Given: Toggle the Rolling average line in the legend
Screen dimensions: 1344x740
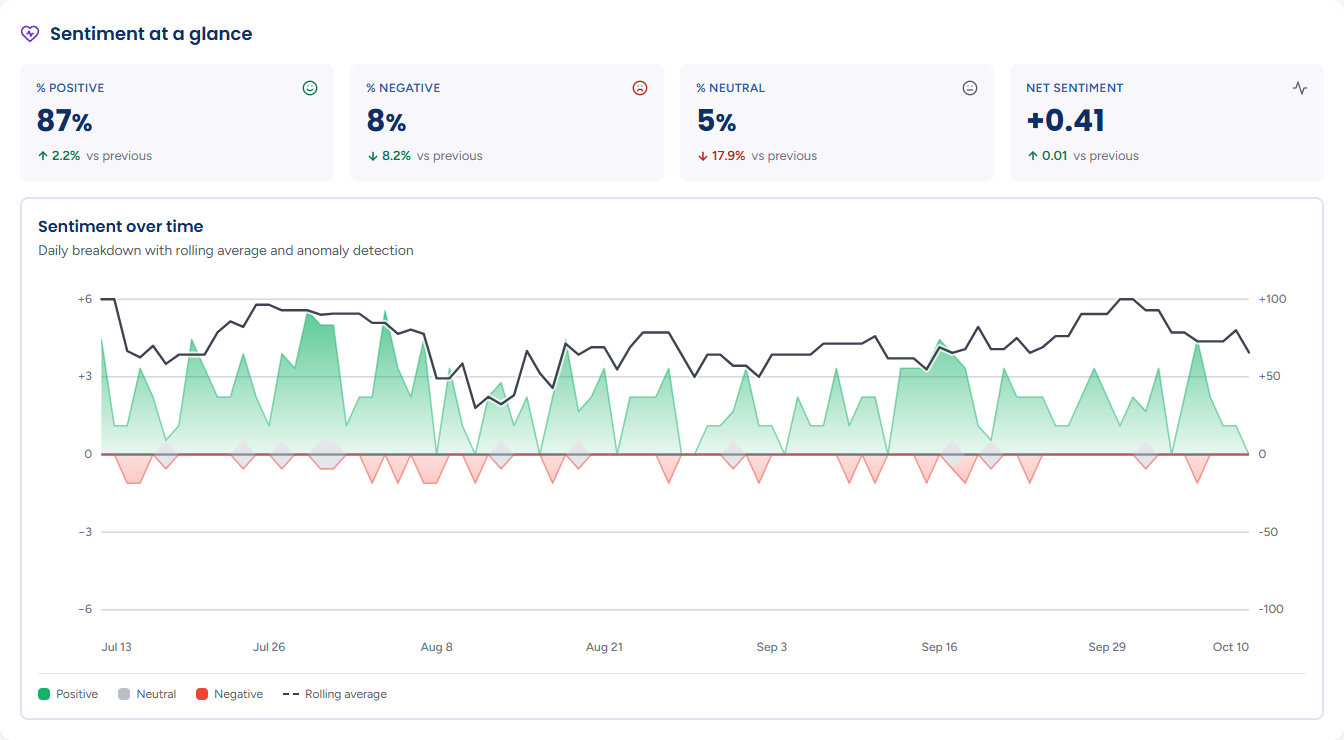Looking at the screenshot, I should [335, 694].
